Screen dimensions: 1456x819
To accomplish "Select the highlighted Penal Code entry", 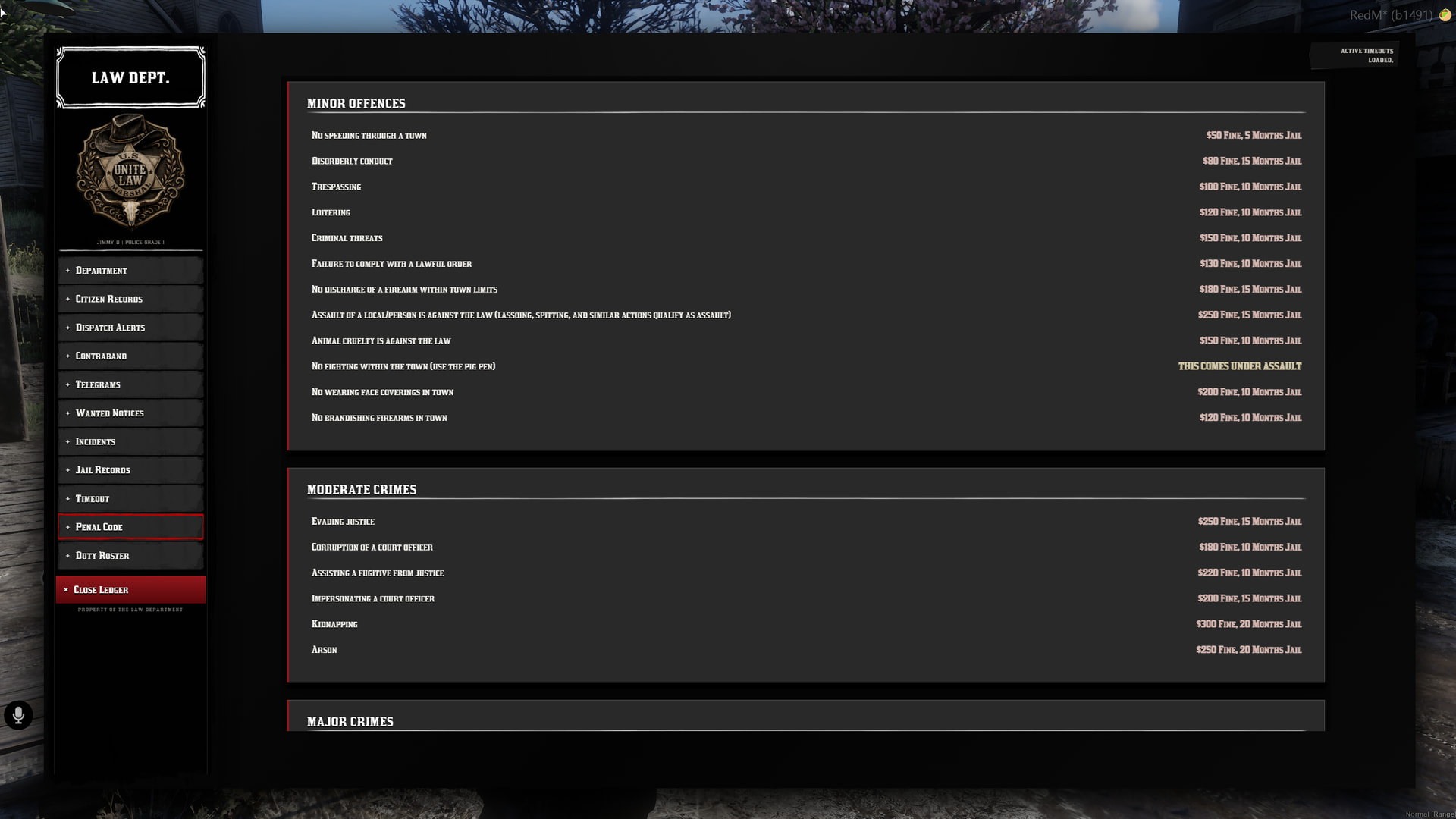I will [x=130, y=527].
